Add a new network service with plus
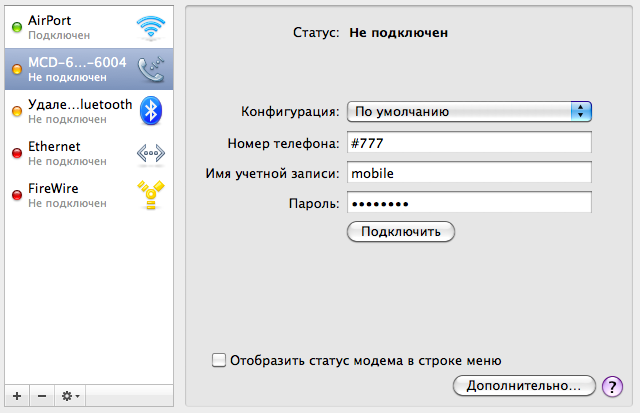This screenshot has width=640, height=413. (x=17, y=396)
